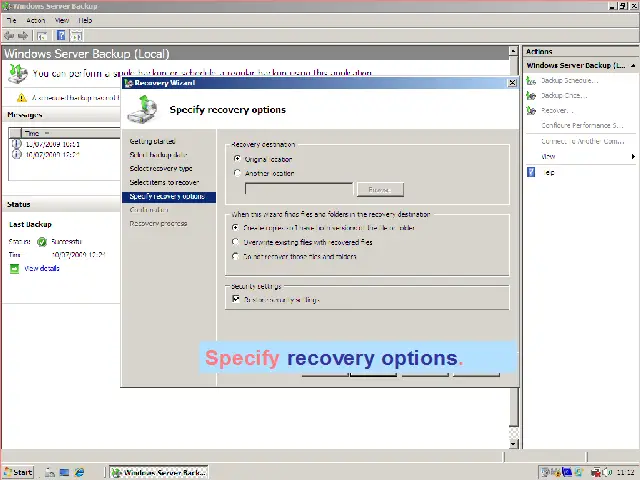This screenshot has width=640, height=480.
Task: Close the Recovery Wizard dialog
Action: pyautogui.click(x=512, y=83)
